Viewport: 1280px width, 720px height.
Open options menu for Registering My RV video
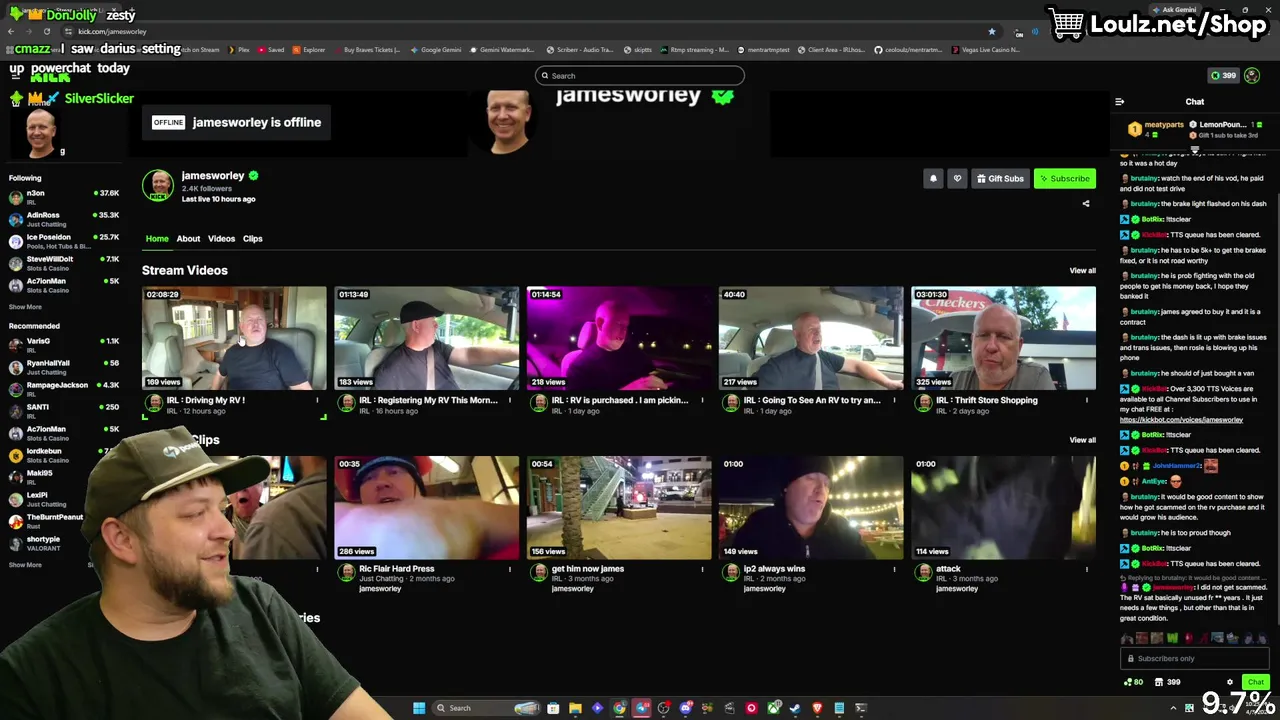[509, 401]
